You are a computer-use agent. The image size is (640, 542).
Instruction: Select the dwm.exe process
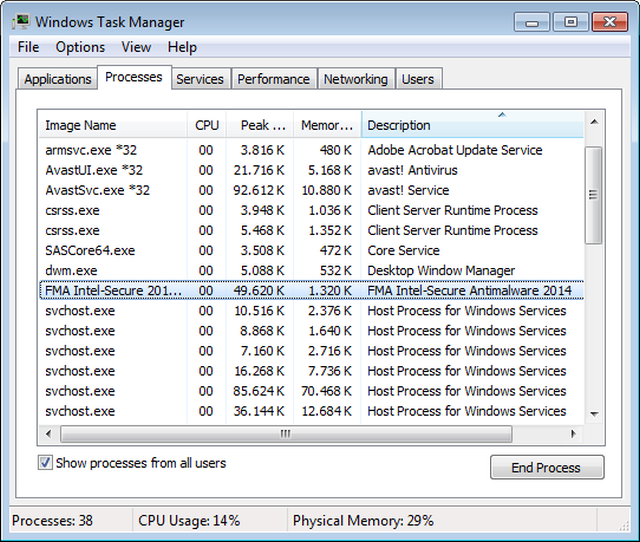tap(311, 270)
